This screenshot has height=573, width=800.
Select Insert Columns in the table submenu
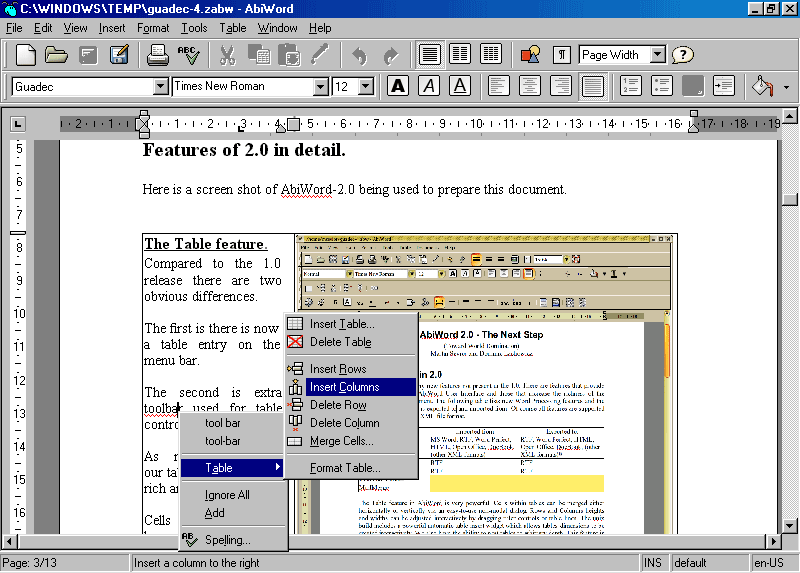(x=351, y=387)
